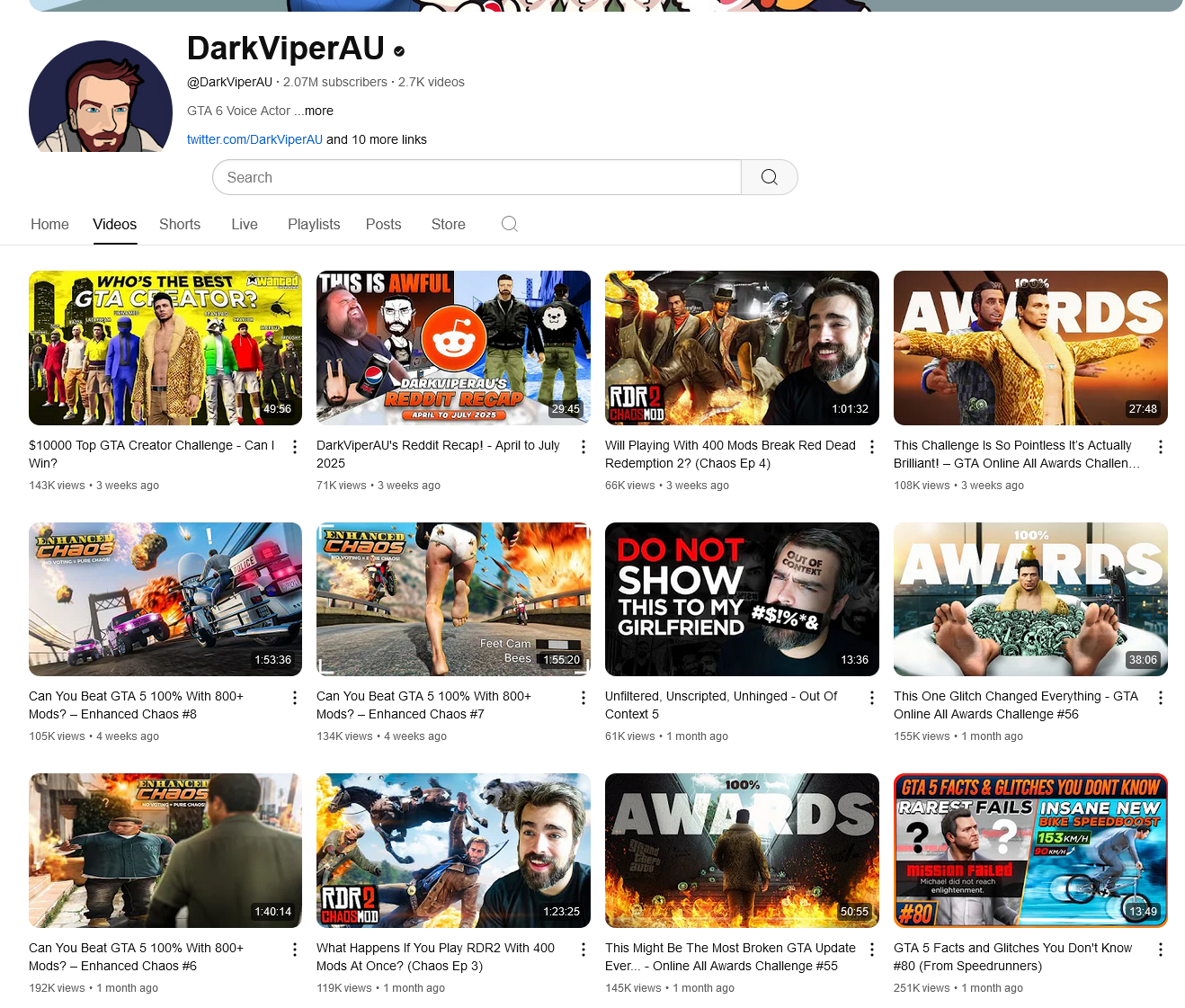
Task: Open options menu for Enhanced Chaos #7 video
Action: (x=584, y=698)
